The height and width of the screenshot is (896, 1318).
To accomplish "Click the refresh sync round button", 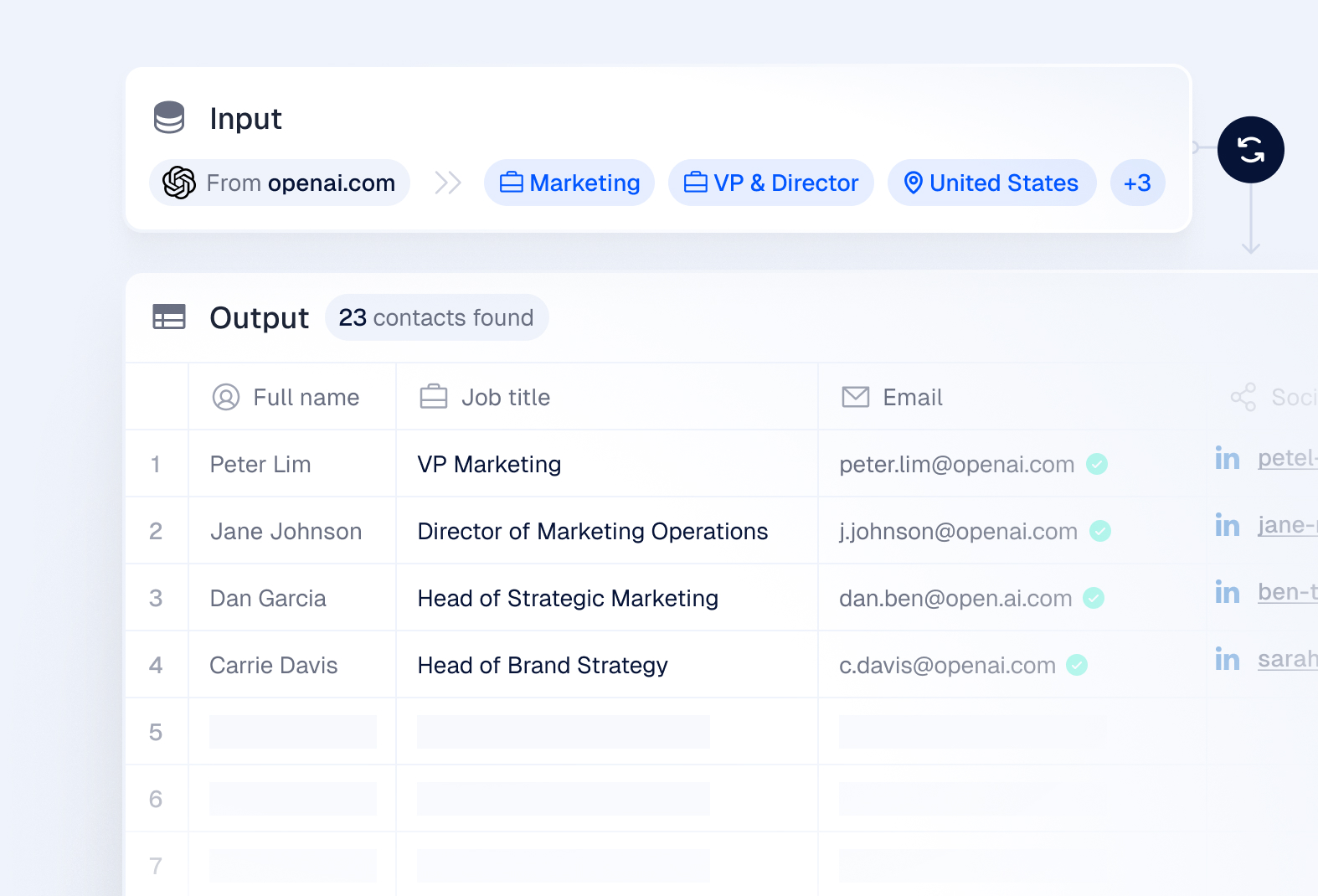I will coord(1250,150).
